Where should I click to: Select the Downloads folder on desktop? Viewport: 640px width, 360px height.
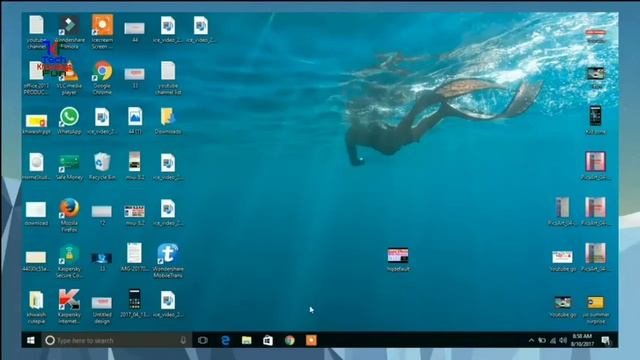coord(168,121)
